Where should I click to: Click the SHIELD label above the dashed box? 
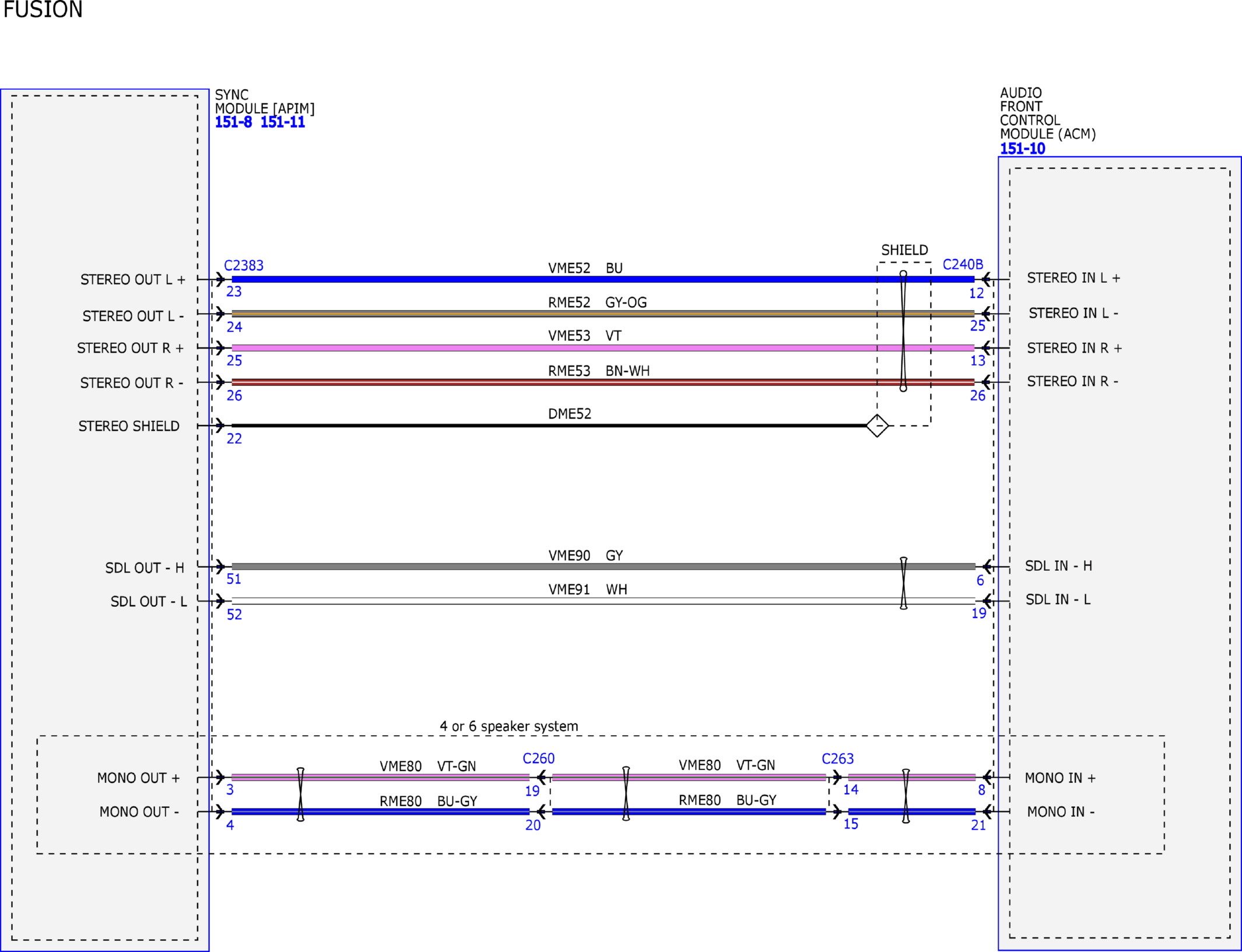point(904,250)
